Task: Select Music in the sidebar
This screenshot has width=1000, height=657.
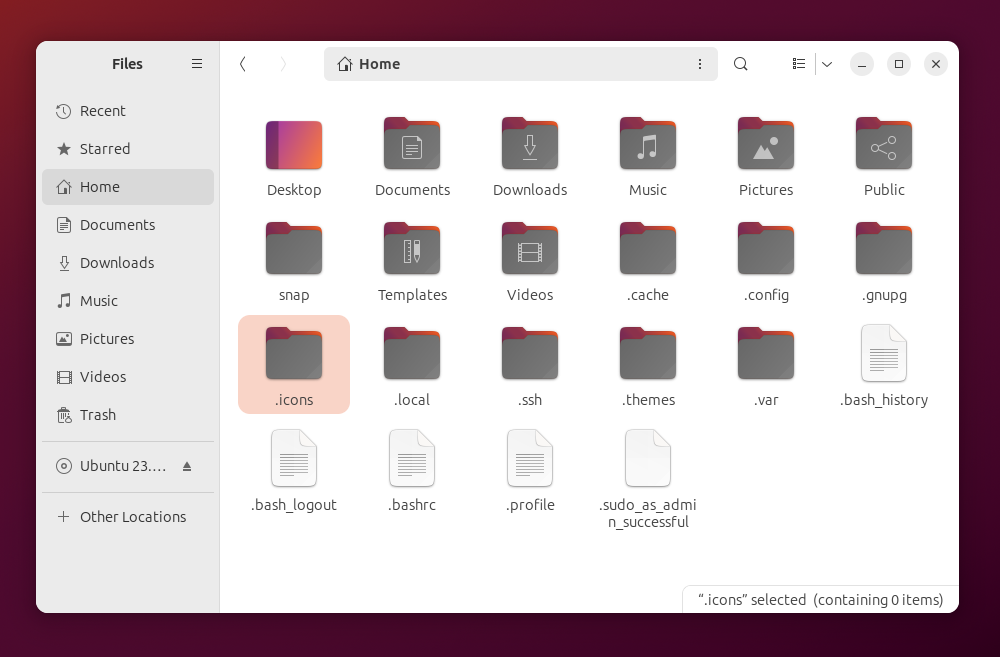Action: pyautogui.click(x=99, y=301)
